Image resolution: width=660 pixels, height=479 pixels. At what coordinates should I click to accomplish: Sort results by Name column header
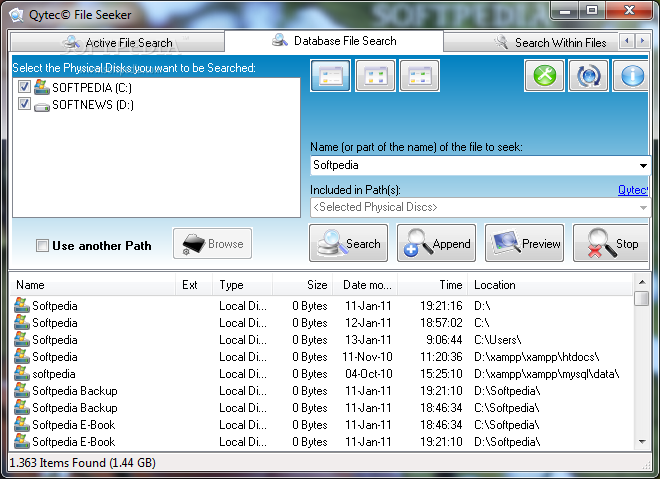click(x=93, y=285)
